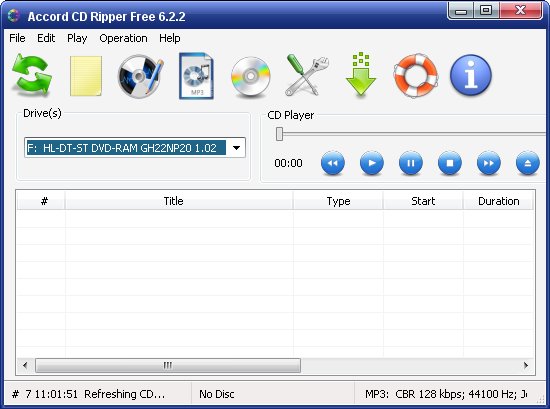Click the blue info about icon
Viewport: 550px width, 409px height.
pos(471,75)
